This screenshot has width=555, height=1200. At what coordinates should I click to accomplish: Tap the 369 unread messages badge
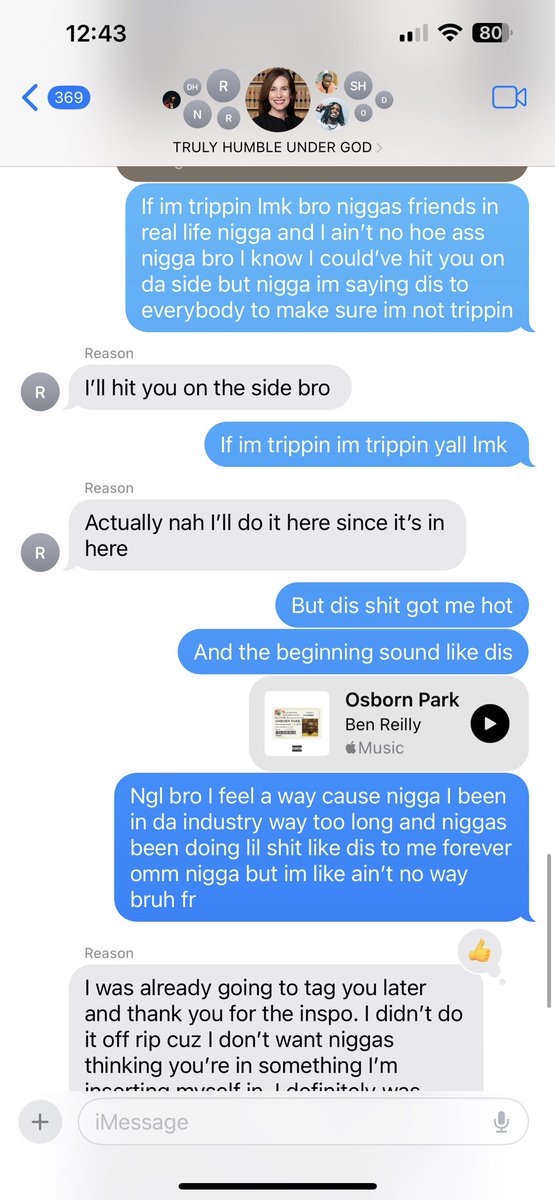pos(68,98)
